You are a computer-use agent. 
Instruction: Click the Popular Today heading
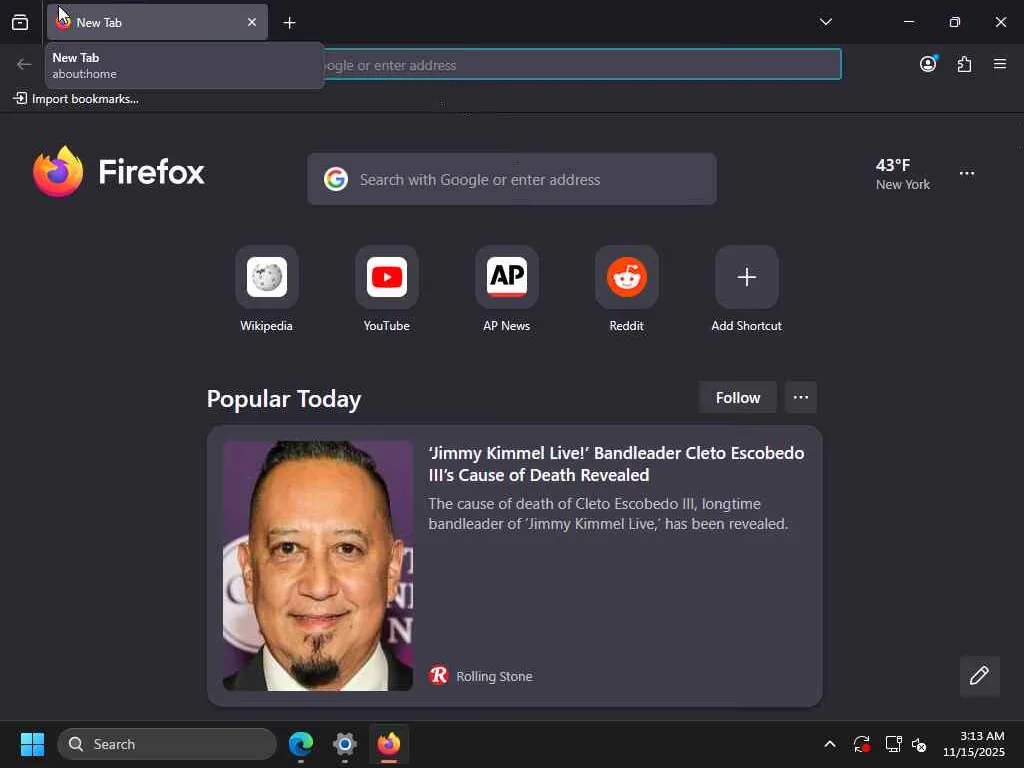pyautogui.click(x=284, y=399)
